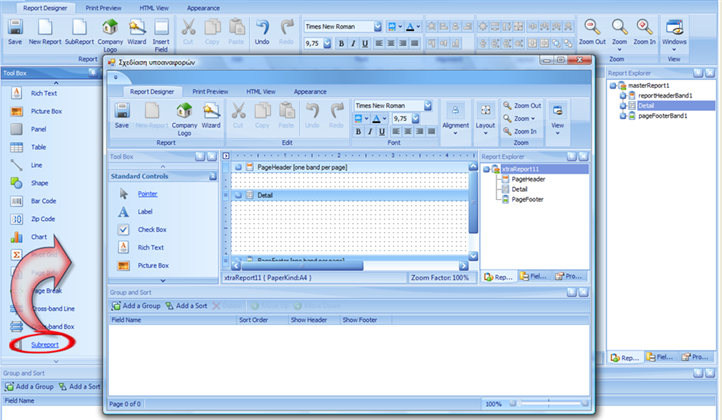Click Save in the main window ribbon
Screen dimensions: 722x420
pyautogui.click(x=15, y=32)
